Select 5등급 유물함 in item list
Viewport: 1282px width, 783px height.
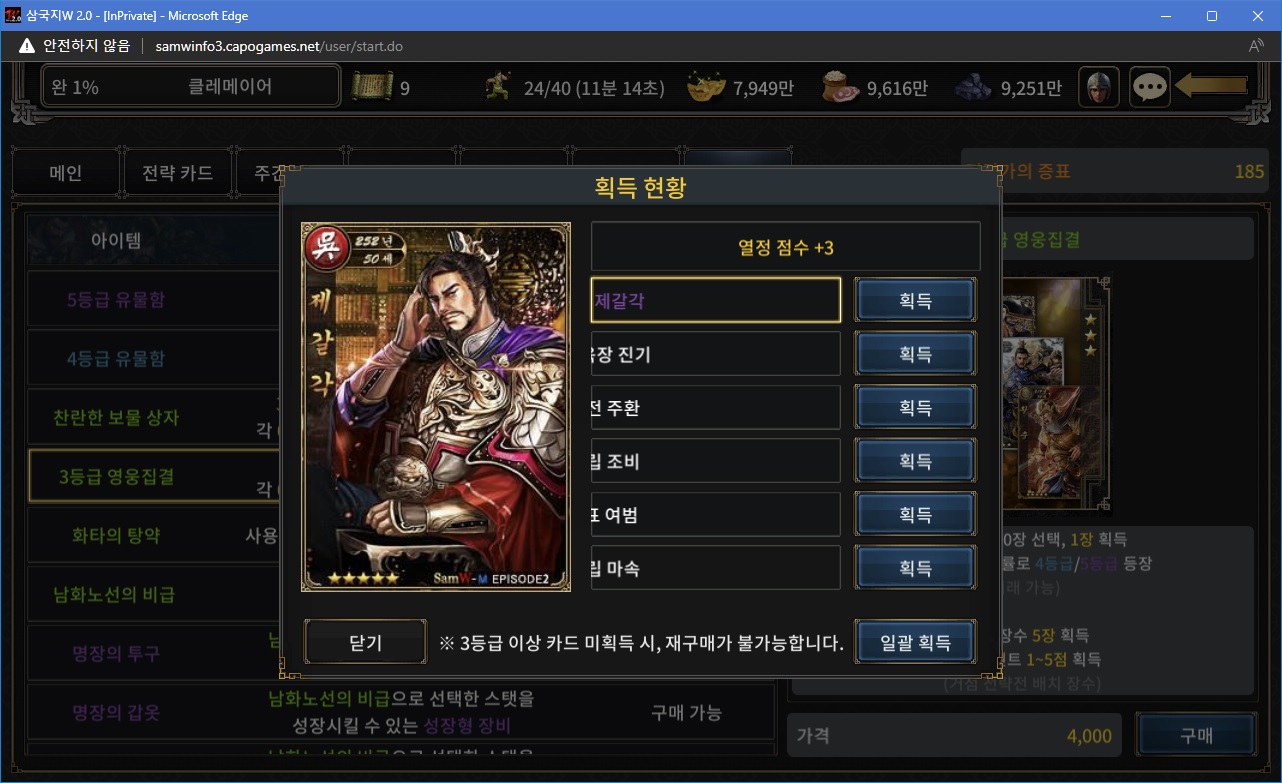tap(116, 300)
